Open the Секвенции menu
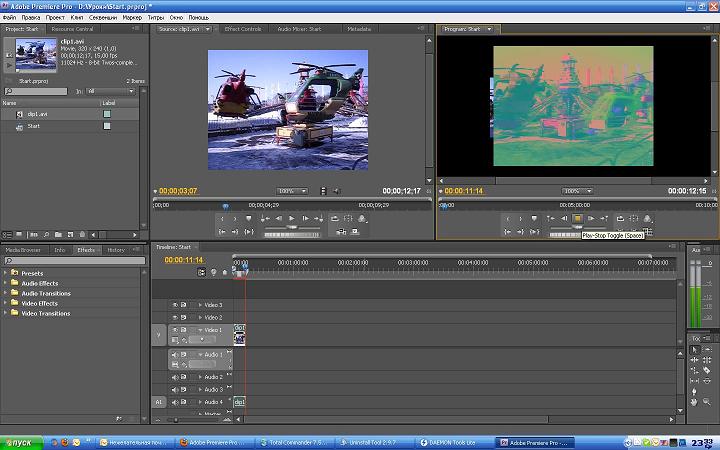 pyautogui.click(x=104, y=17)
